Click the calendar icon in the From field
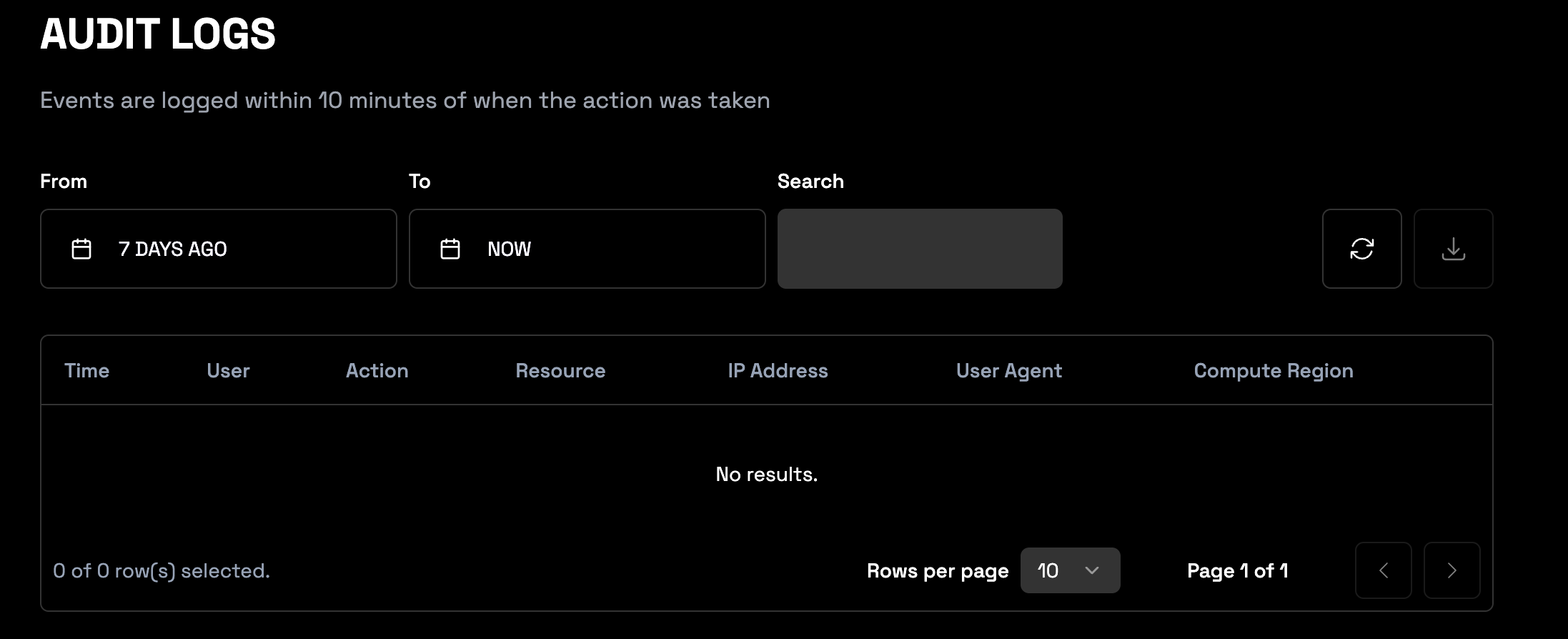The width and height of the screenshot is (1568, 639). 81,249
